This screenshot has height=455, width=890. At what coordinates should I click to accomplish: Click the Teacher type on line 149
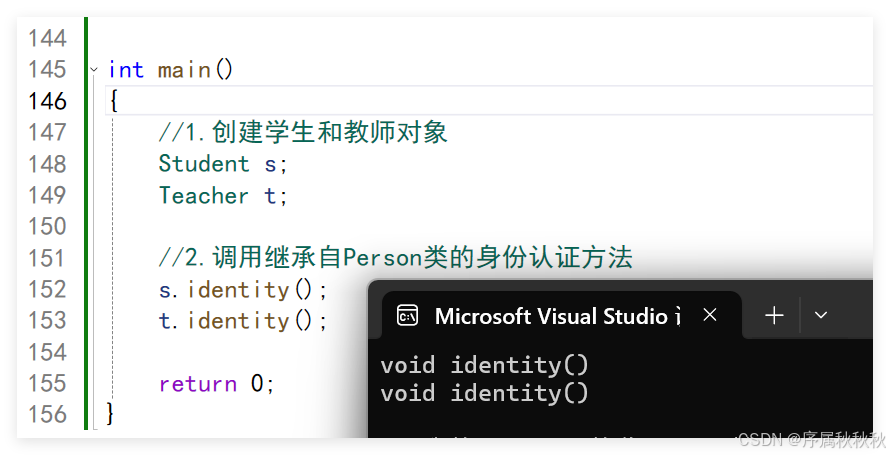[204, 195]
